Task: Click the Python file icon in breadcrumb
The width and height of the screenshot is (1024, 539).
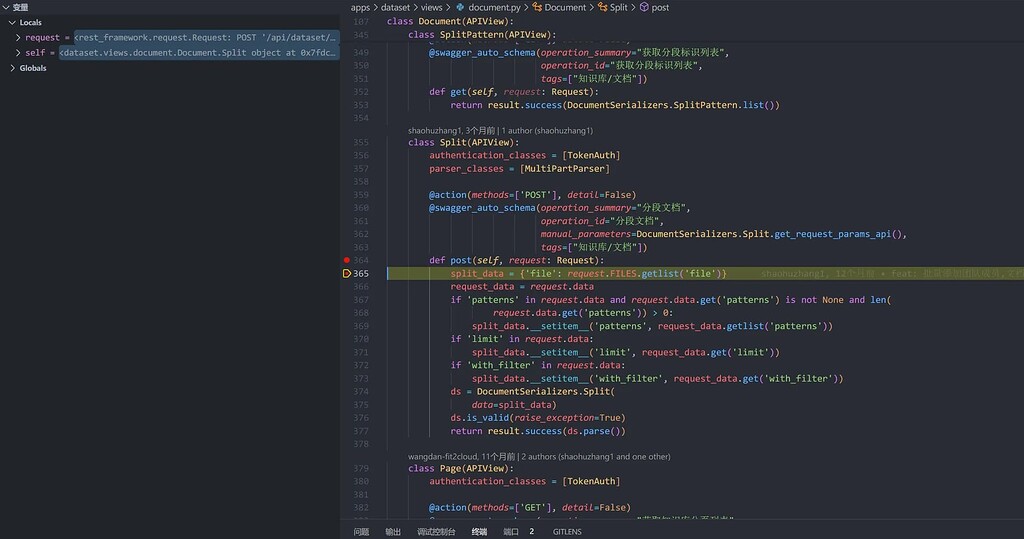Action: coord(460,7)
